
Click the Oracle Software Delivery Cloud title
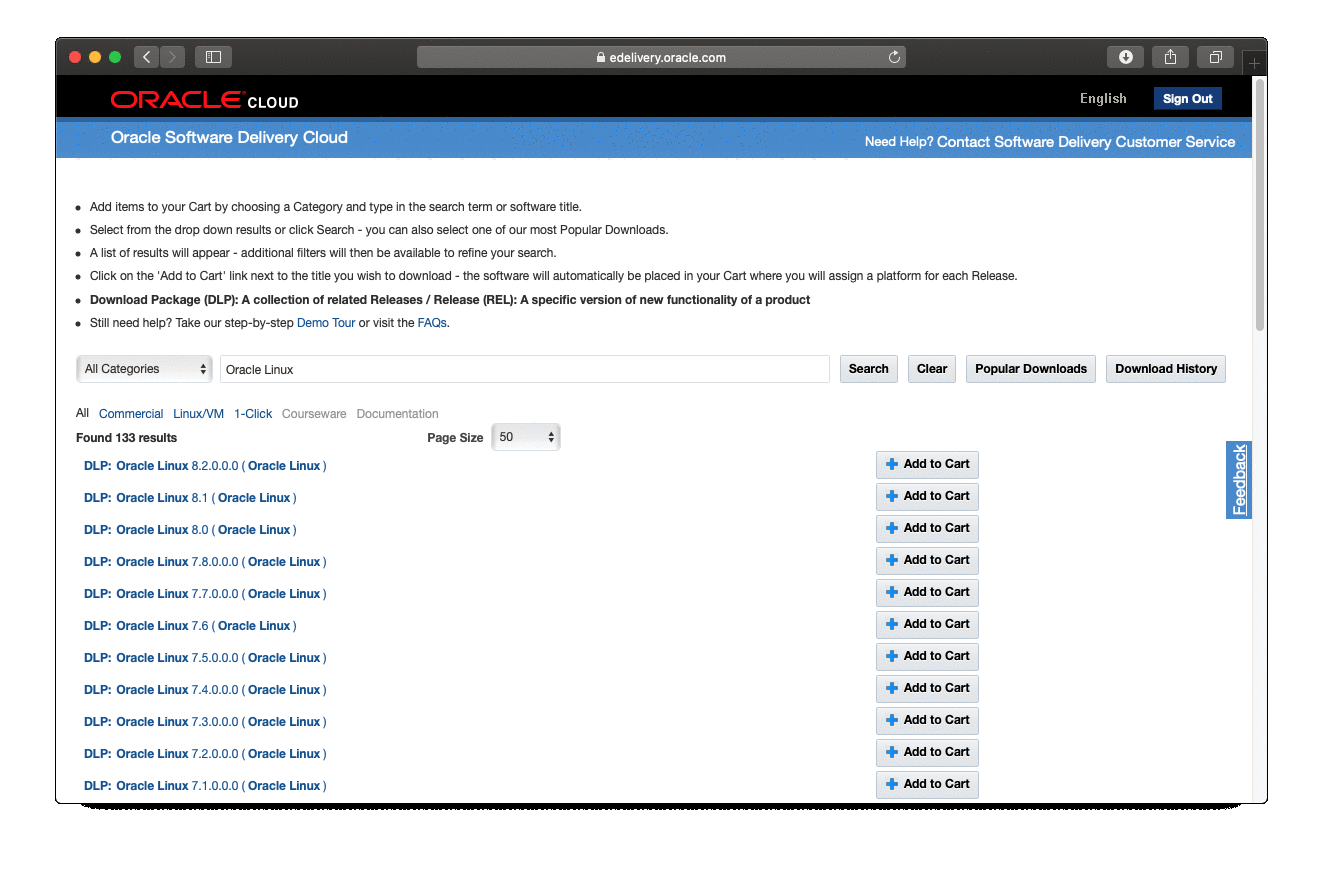point(229,138)
